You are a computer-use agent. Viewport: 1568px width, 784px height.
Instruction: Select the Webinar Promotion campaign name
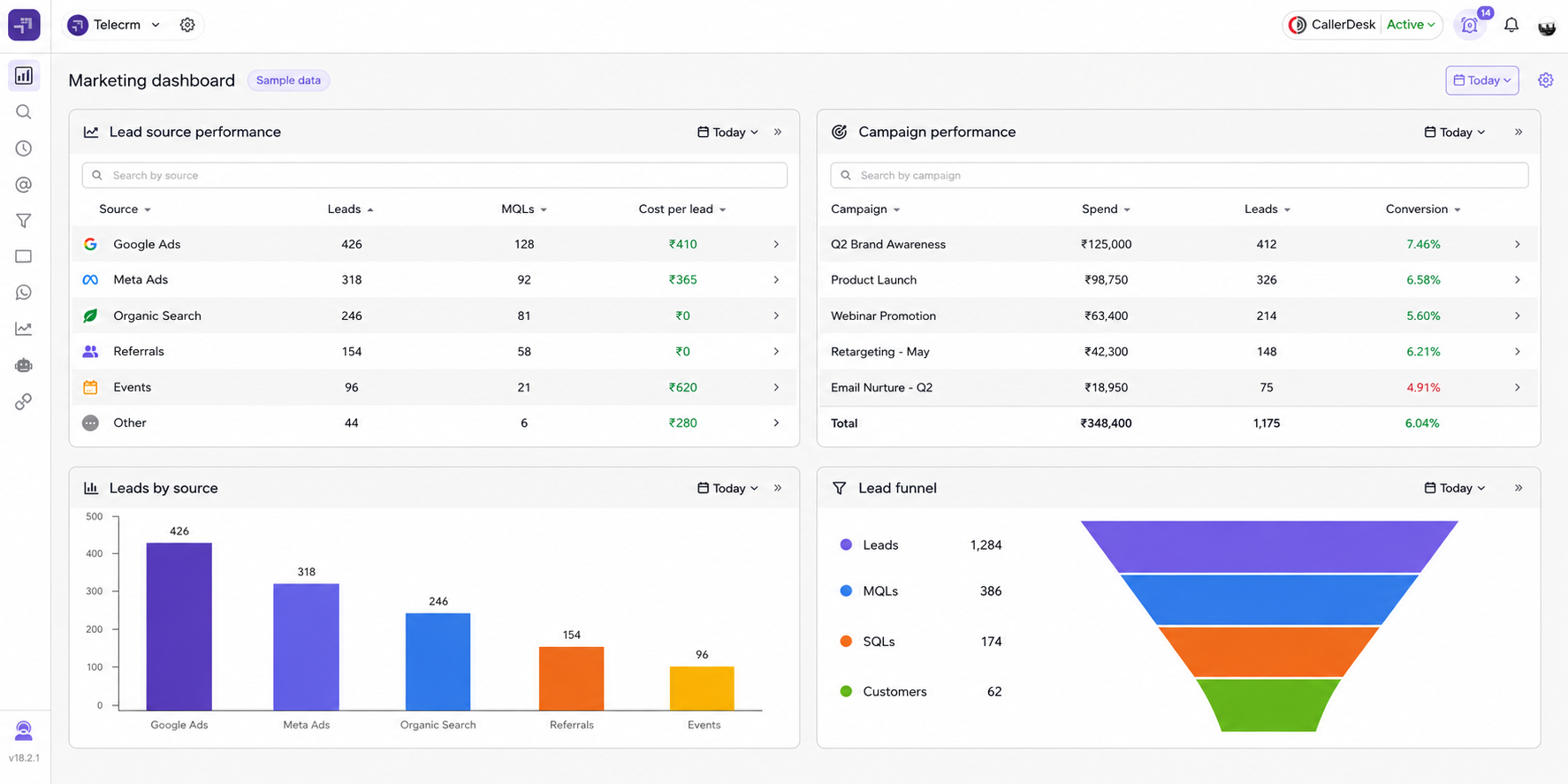click(883, 316)
